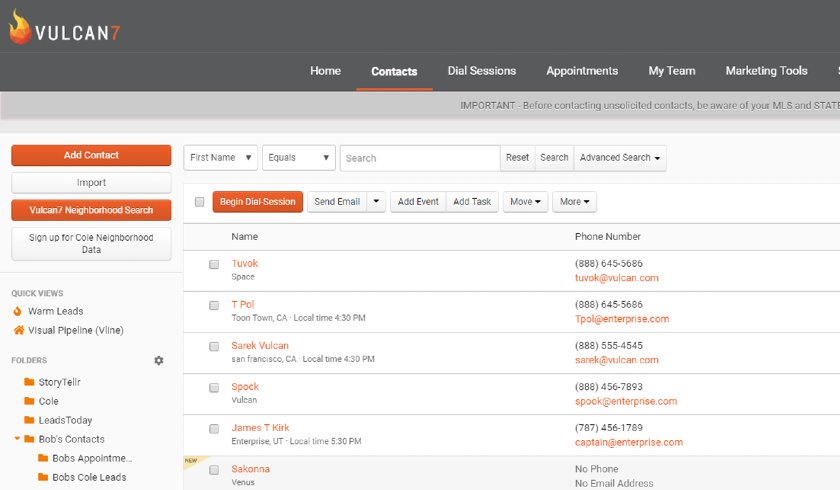
Task: Click the LeadsToday folder icon
Action: point(29,420)
